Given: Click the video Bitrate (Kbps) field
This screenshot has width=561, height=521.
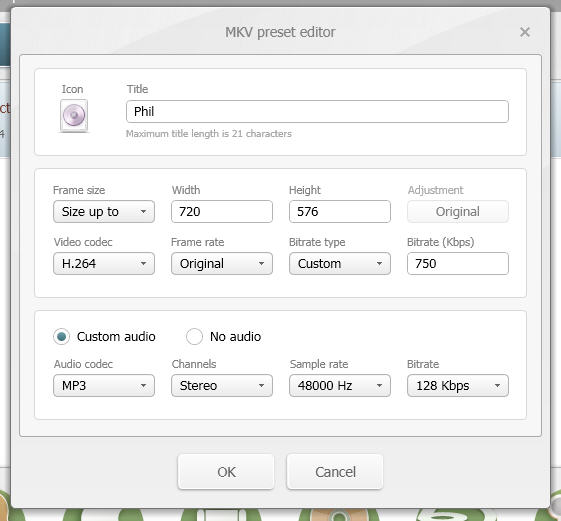Looking at the screenshot, I should pyautogui.click(x=458, y=264).
